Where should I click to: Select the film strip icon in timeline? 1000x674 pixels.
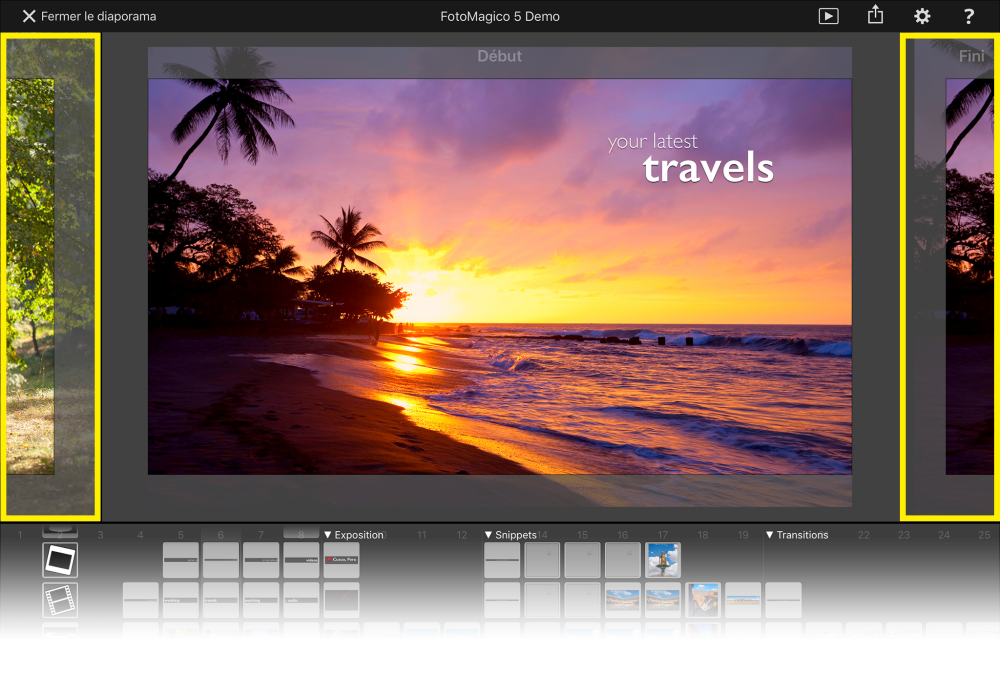[60, 599]
